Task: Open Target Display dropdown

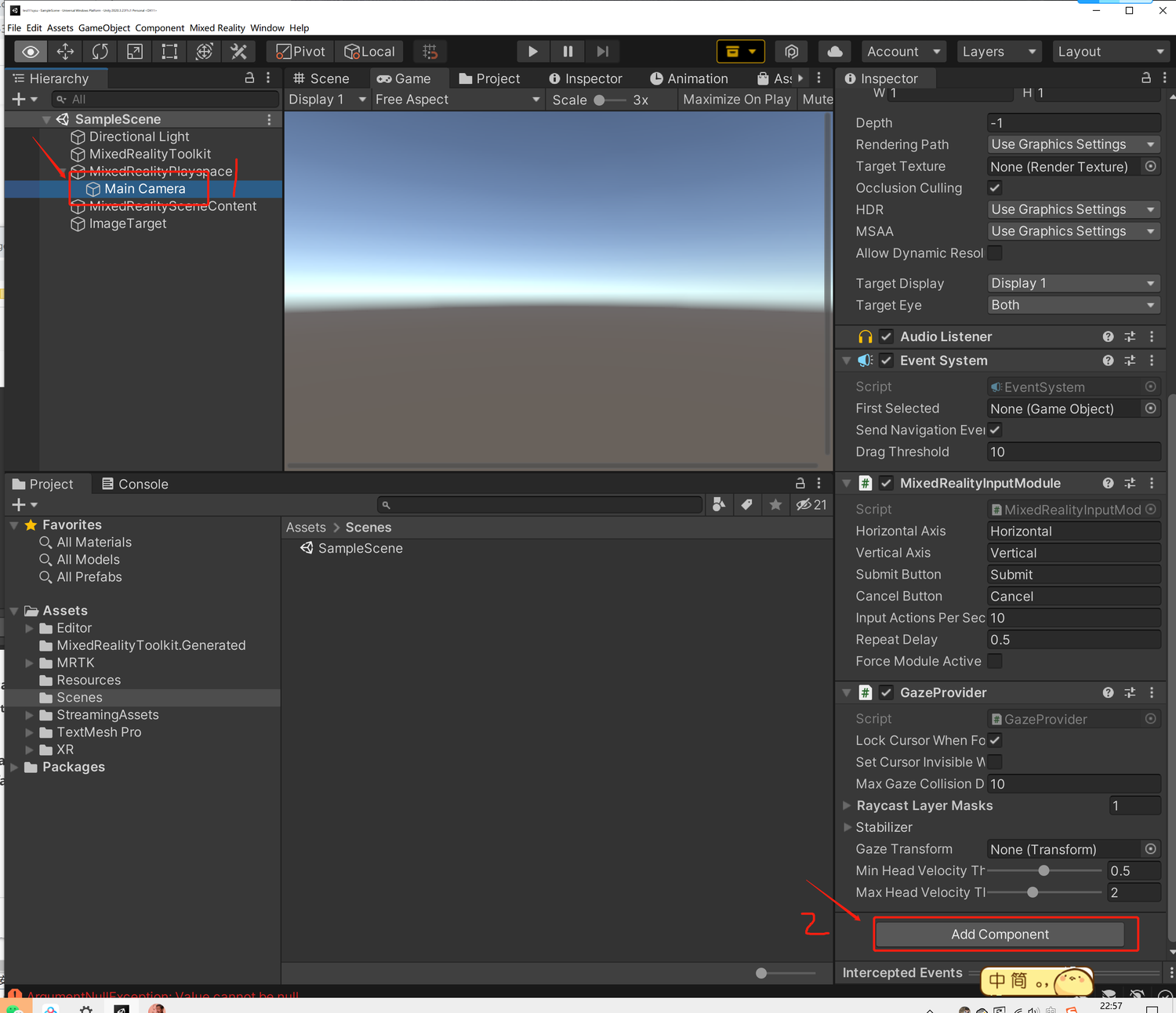Action: point(1074,283)
